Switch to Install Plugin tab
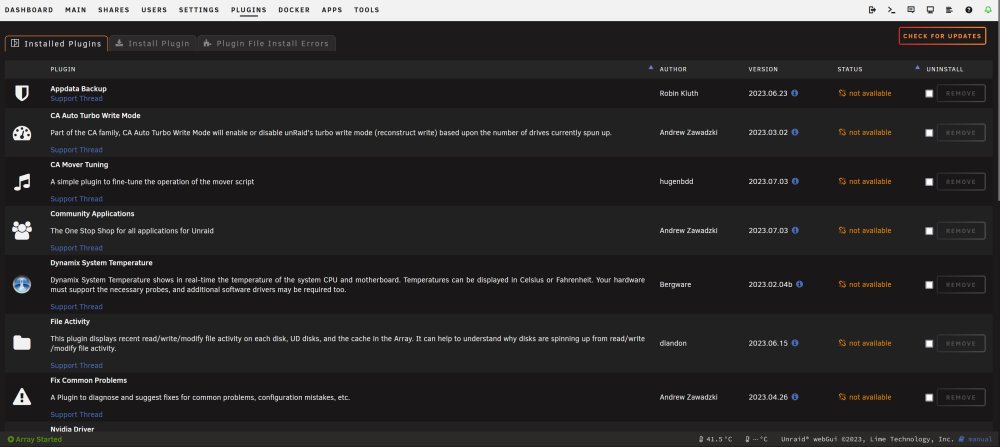The image size is (1000, 447). 152,43
